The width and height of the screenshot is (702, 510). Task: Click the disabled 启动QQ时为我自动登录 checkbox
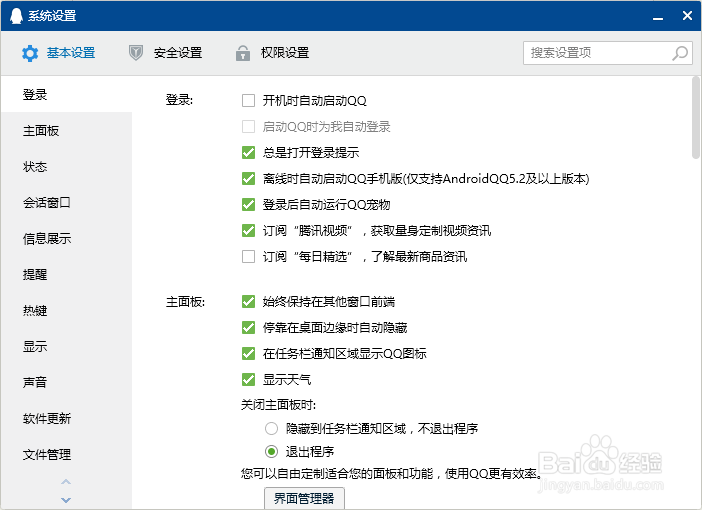[248, 126]
